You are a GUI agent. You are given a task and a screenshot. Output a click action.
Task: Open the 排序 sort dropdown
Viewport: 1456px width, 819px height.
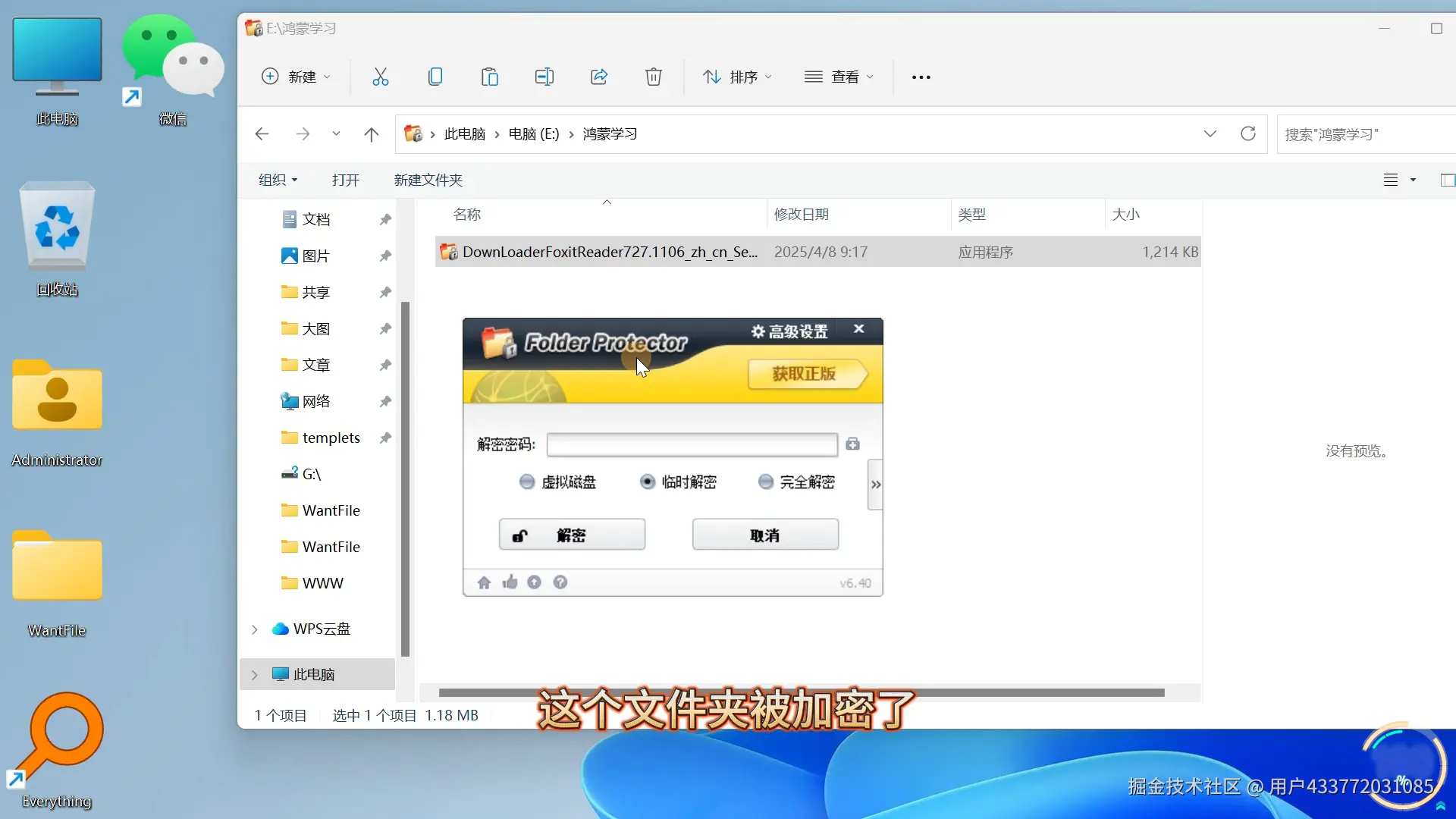(x=736, y=77)
